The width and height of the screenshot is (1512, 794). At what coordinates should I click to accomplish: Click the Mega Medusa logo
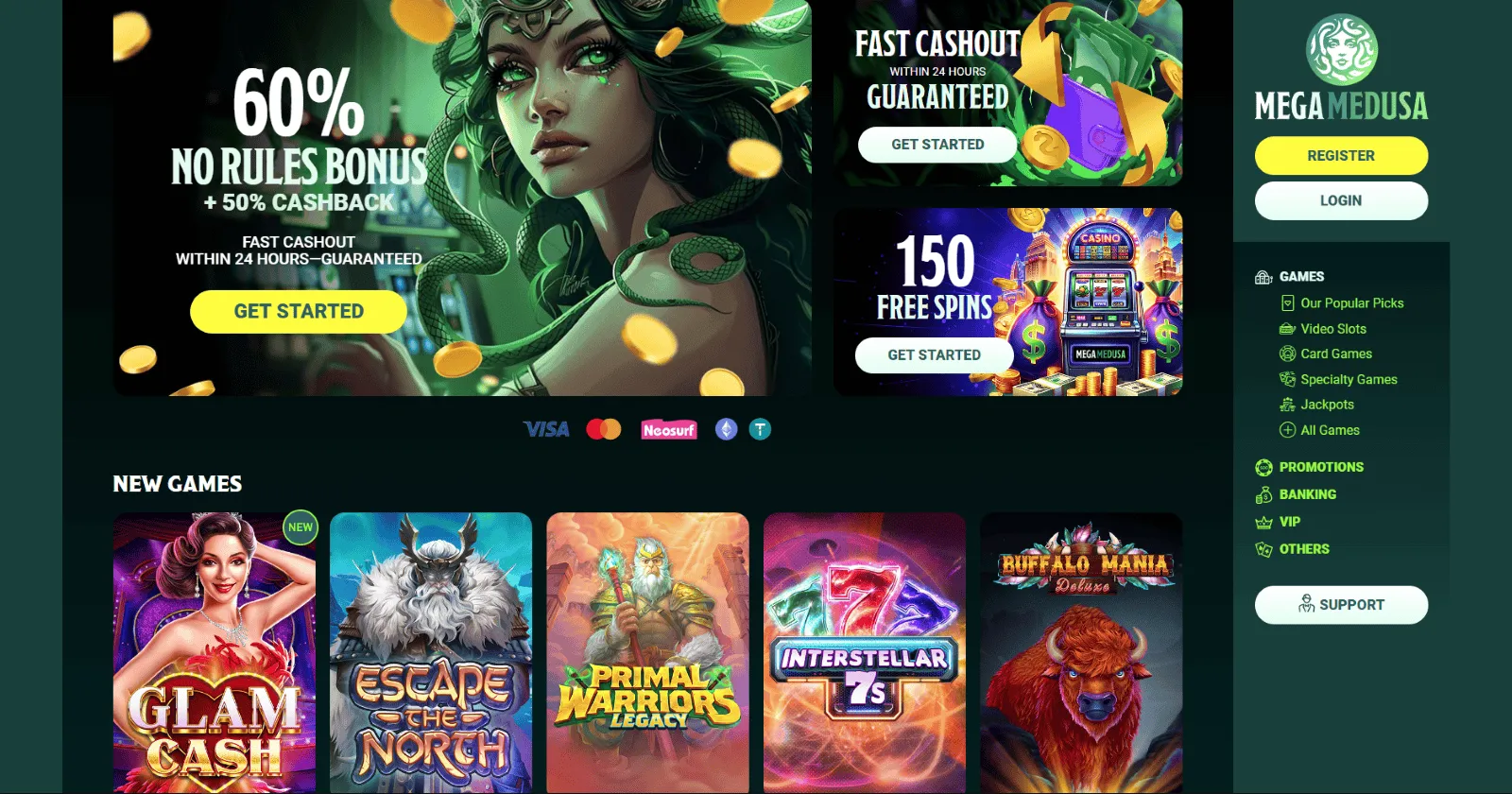tap(1341, 68)
